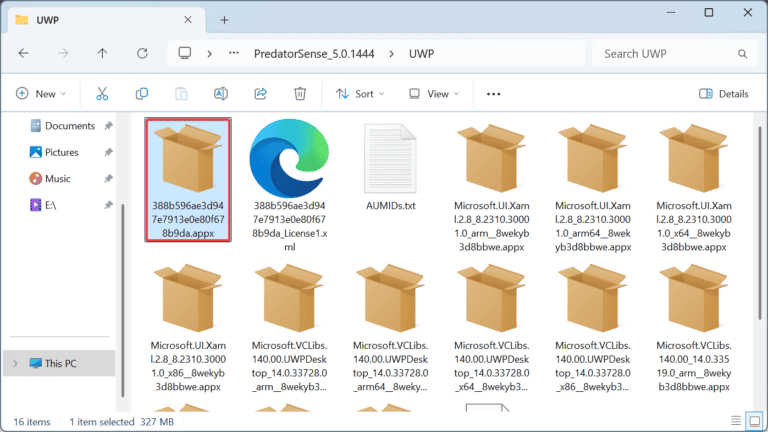Click the Search UWP field
The width and height of the screenshot is (768, 432).
[675, 53]
